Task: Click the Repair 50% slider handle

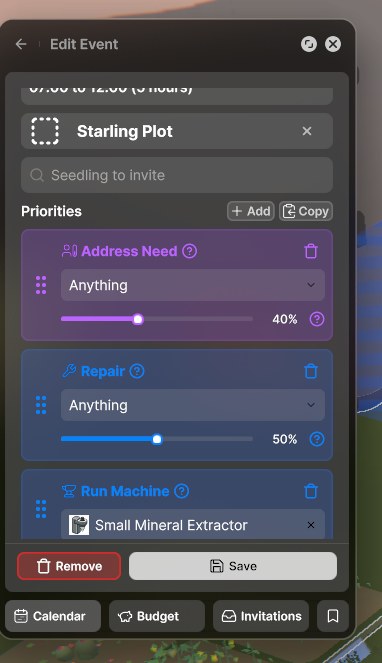Action: (157, 439)
